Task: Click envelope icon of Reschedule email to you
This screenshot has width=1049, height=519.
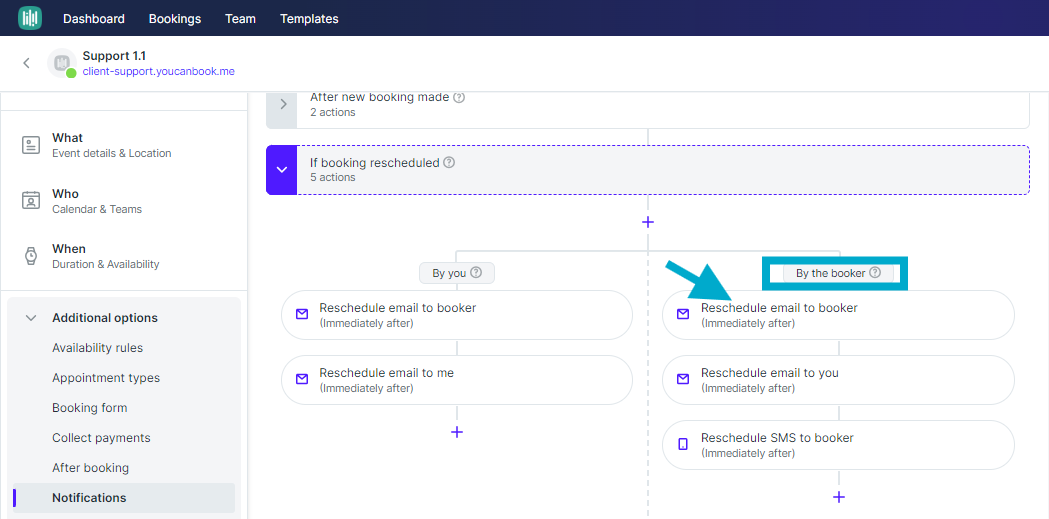Action: click(x=683, y=379)
